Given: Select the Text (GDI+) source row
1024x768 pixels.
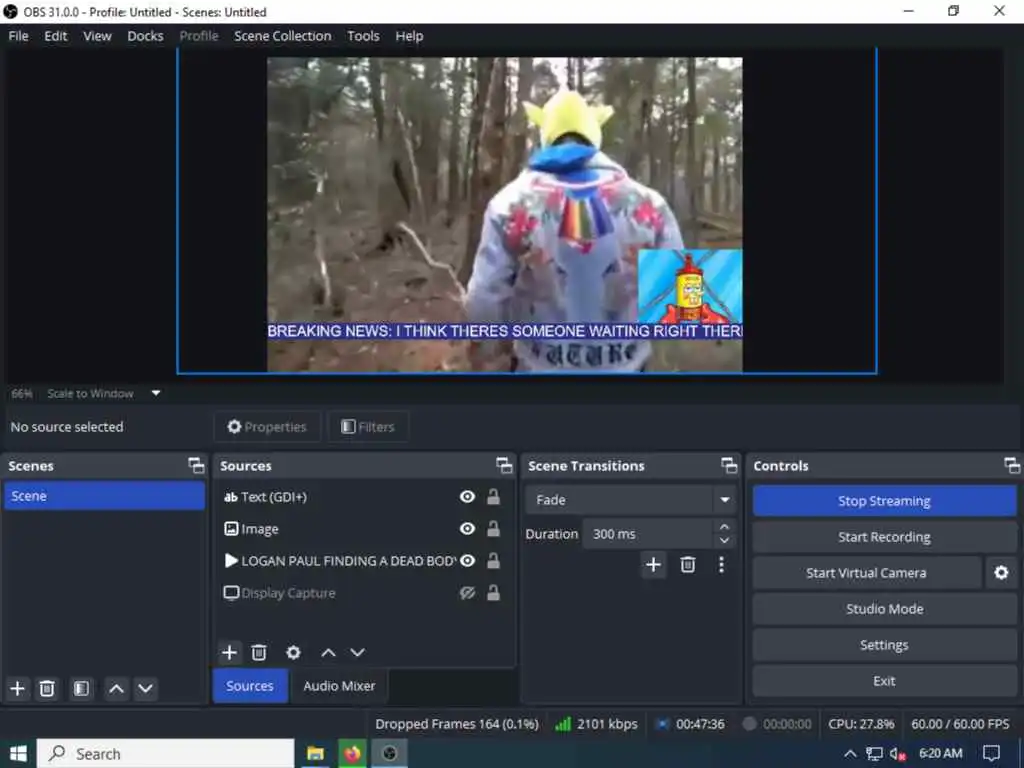Looking at the screenshot, I should (363, 497).
